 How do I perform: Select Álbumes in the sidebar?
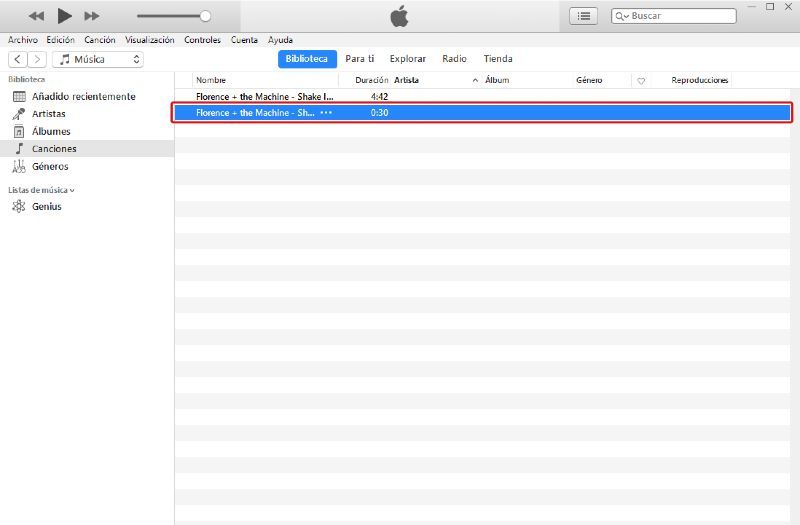51,132
